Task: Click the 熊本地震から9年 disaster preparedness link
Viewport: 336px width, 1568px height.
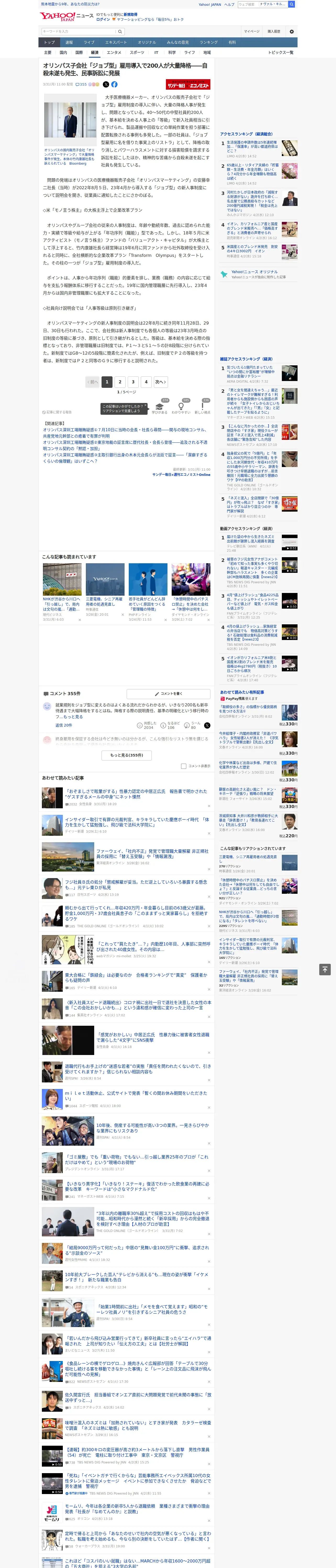Action: click(x=70, y=4)
